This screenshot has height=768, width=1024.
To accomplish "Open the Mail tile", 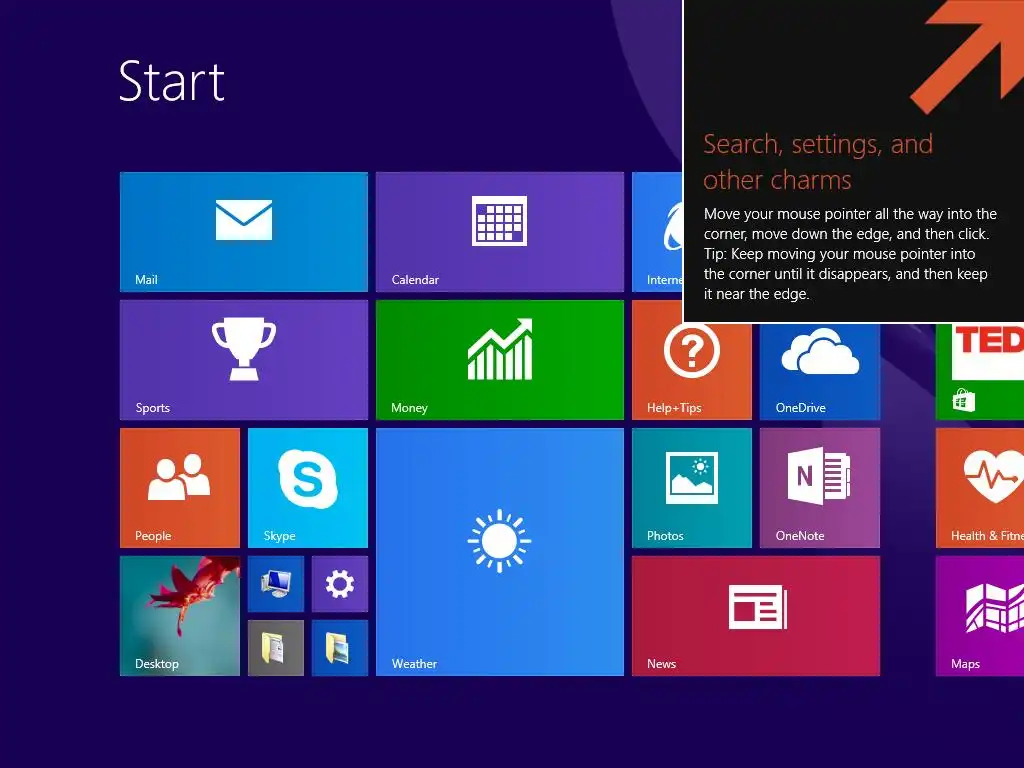I will pos(244,232).
